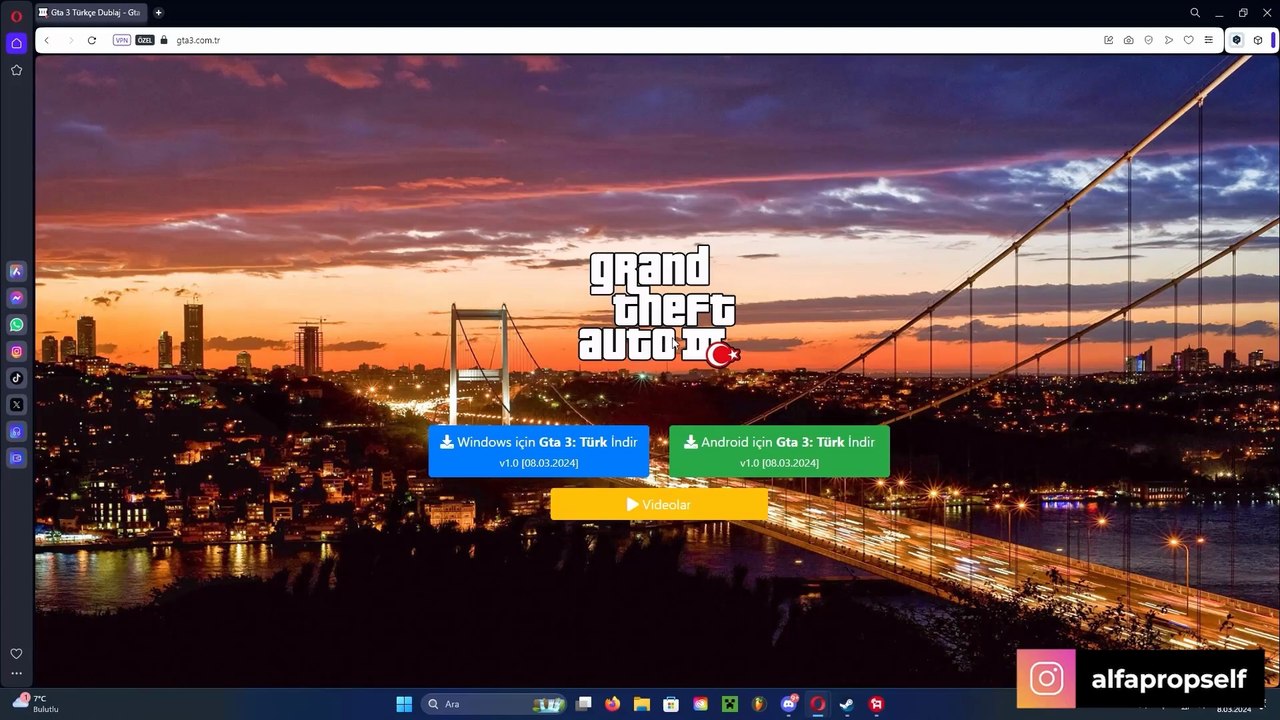Switch to Opera GX in the taskbar
Screen dimensions: 1280x720
[818, 704]
